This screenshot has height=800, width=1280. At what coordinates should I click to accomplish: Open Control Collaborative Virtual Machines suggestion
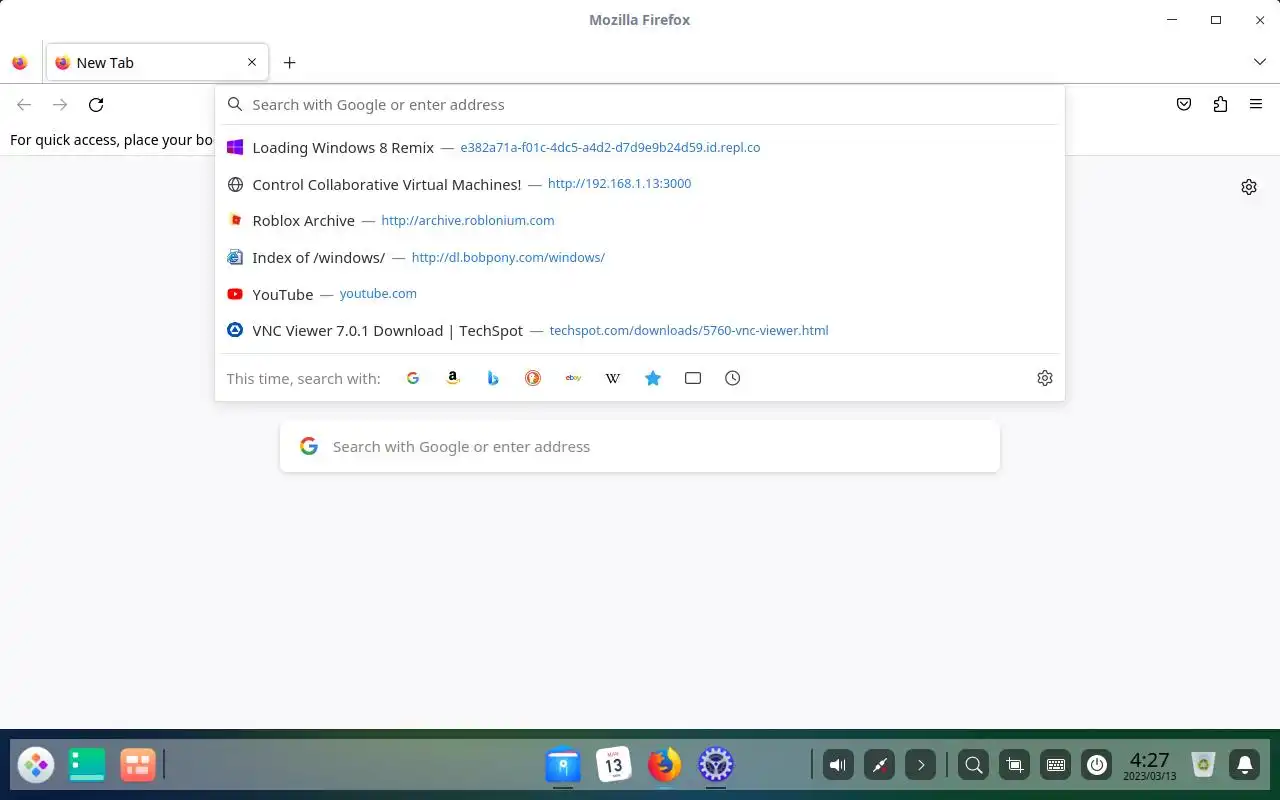point(640,184)
